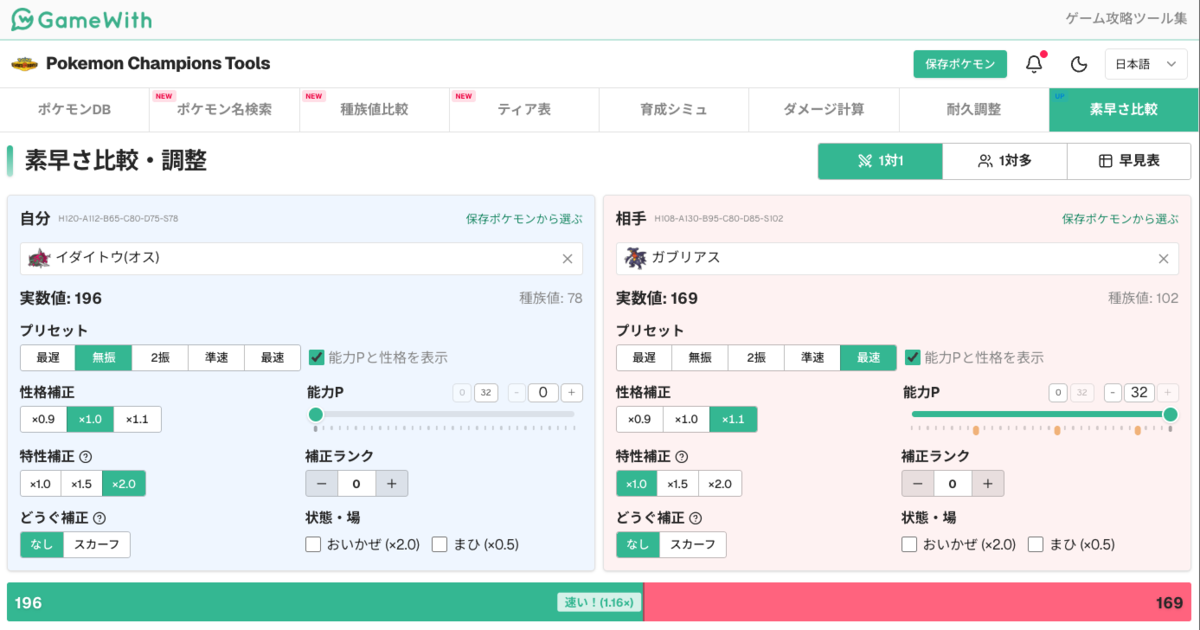Increase 自分 補正ランク with the plus button
Viewport: 1200px width, 630px height.
(392, 484)
